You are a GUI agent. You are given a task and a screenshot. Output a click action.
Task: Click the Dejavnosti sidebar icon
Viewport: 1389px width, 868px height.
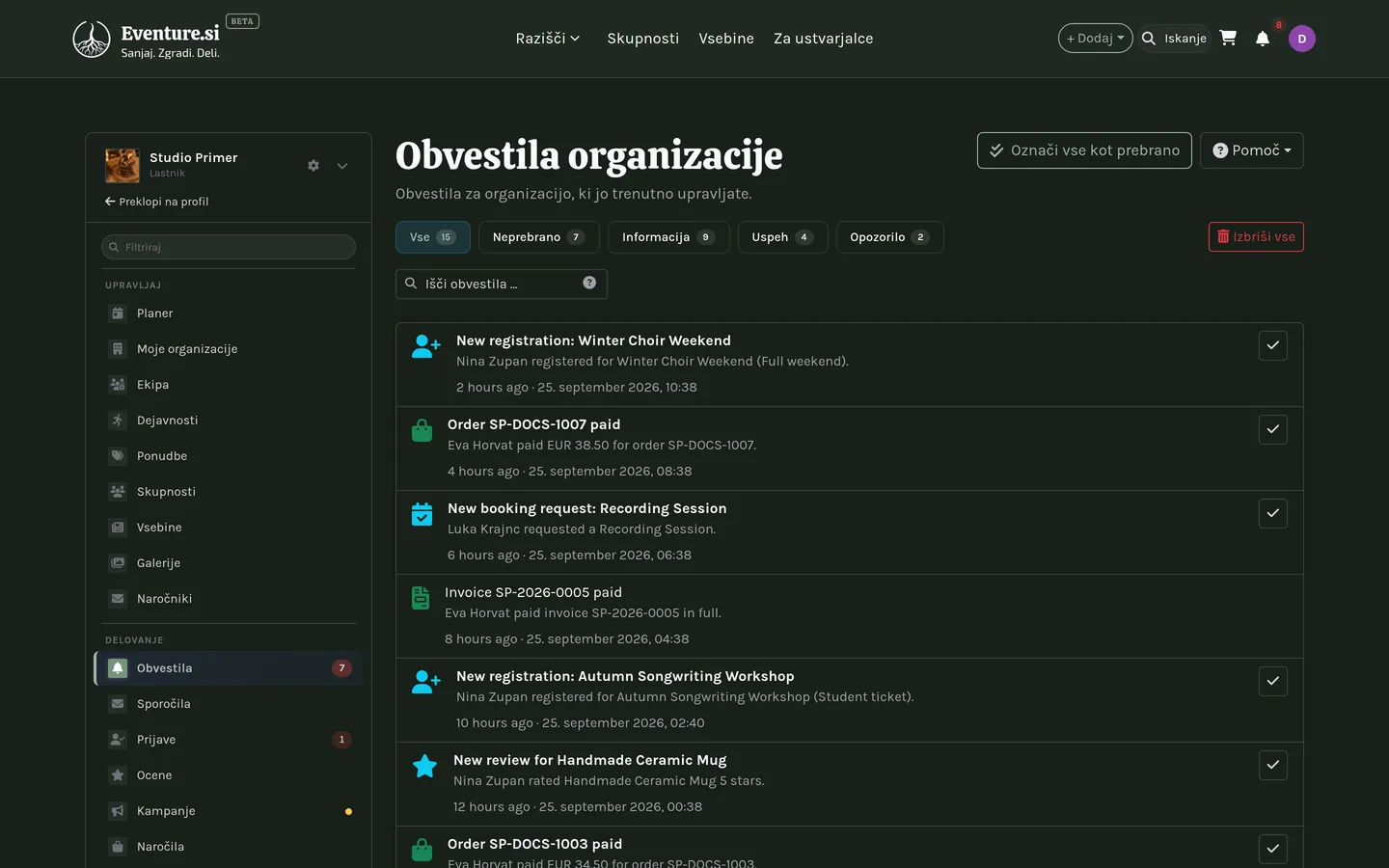pos(118,420)
